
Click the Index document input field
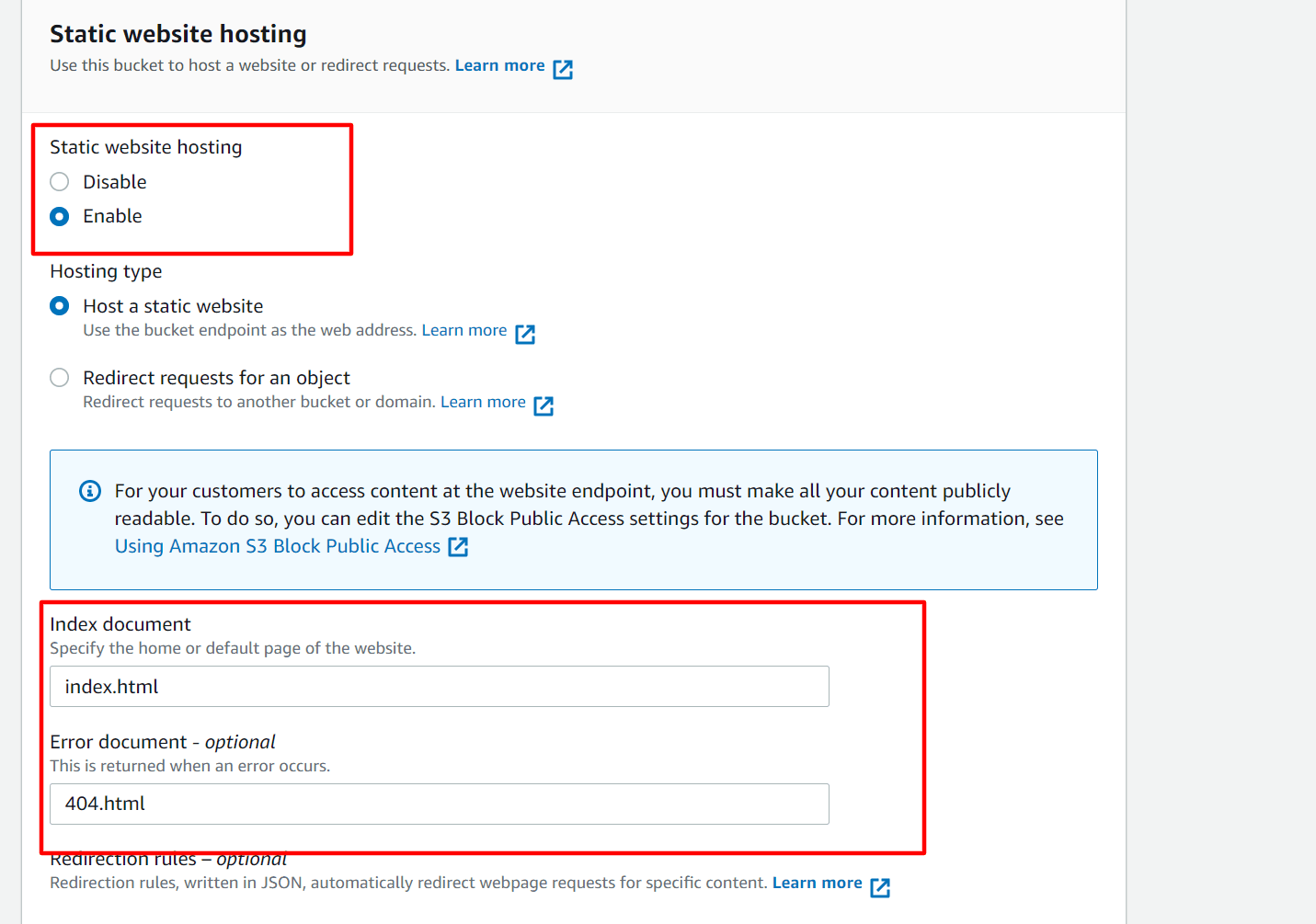click(x=440, y=687)
